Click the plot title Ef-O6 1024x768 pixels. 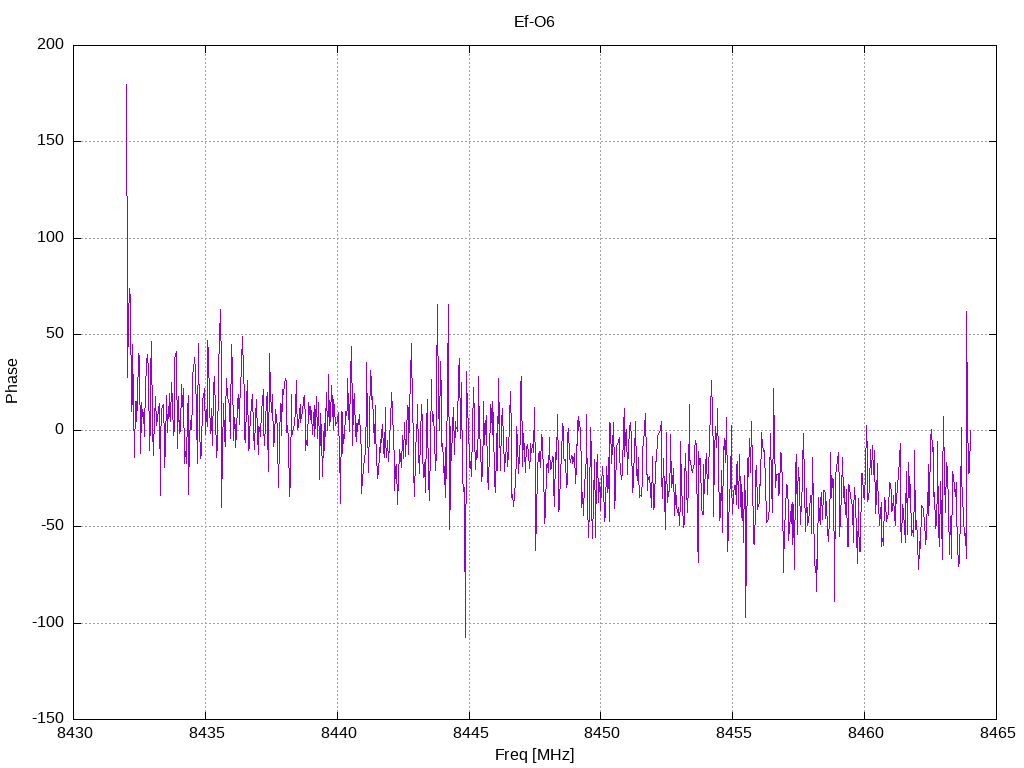534,22
